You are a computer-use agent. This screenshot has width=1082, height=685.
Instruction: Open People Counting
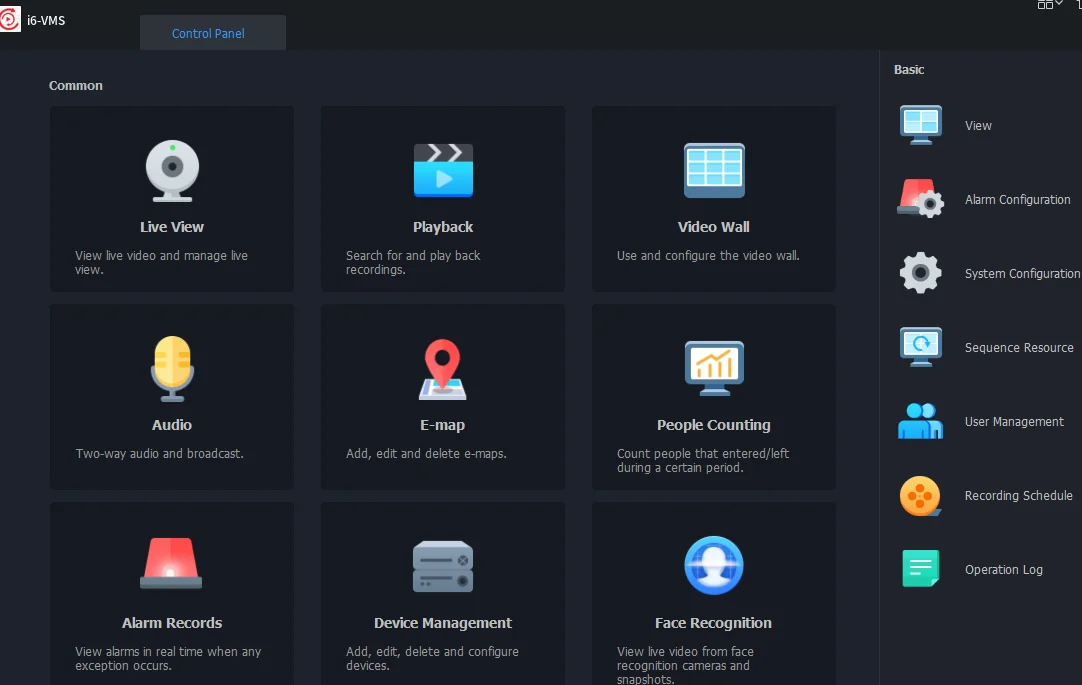(x=713, y=396)
